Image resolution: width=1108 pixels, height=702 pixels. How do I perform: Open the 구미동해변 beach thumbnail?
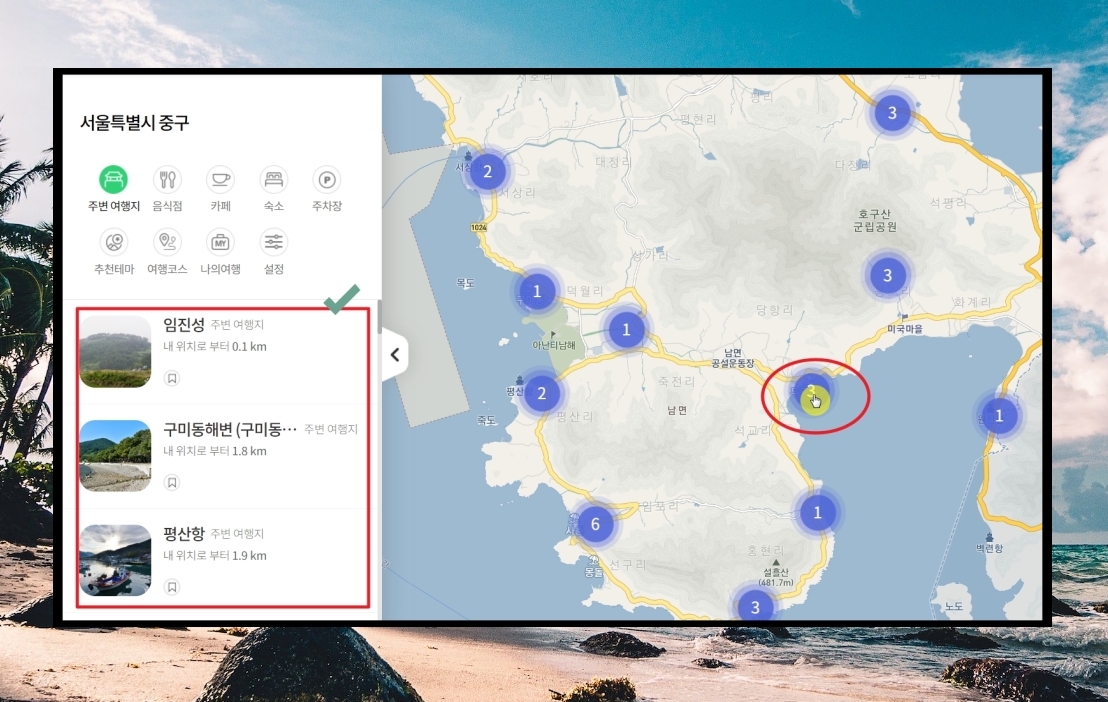point(115,455)
